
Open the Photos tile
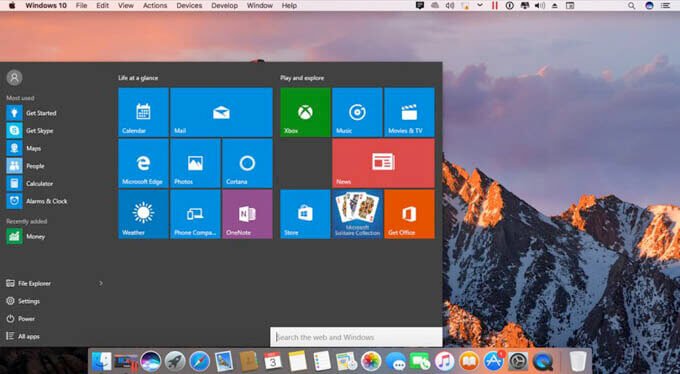(195, 163)
